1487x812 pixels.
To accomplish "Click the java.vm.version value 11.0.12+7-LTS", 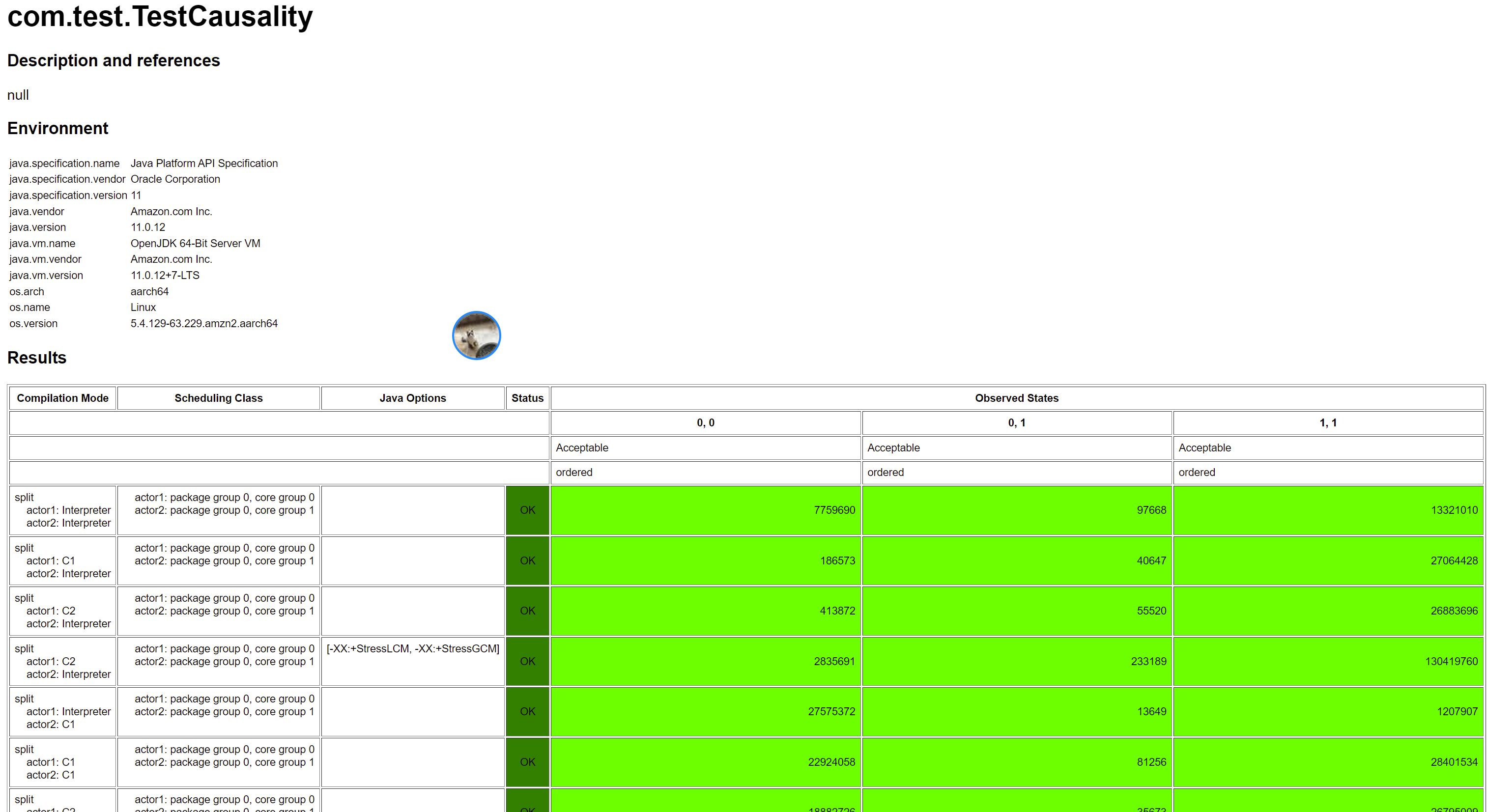I will point(165,275).
